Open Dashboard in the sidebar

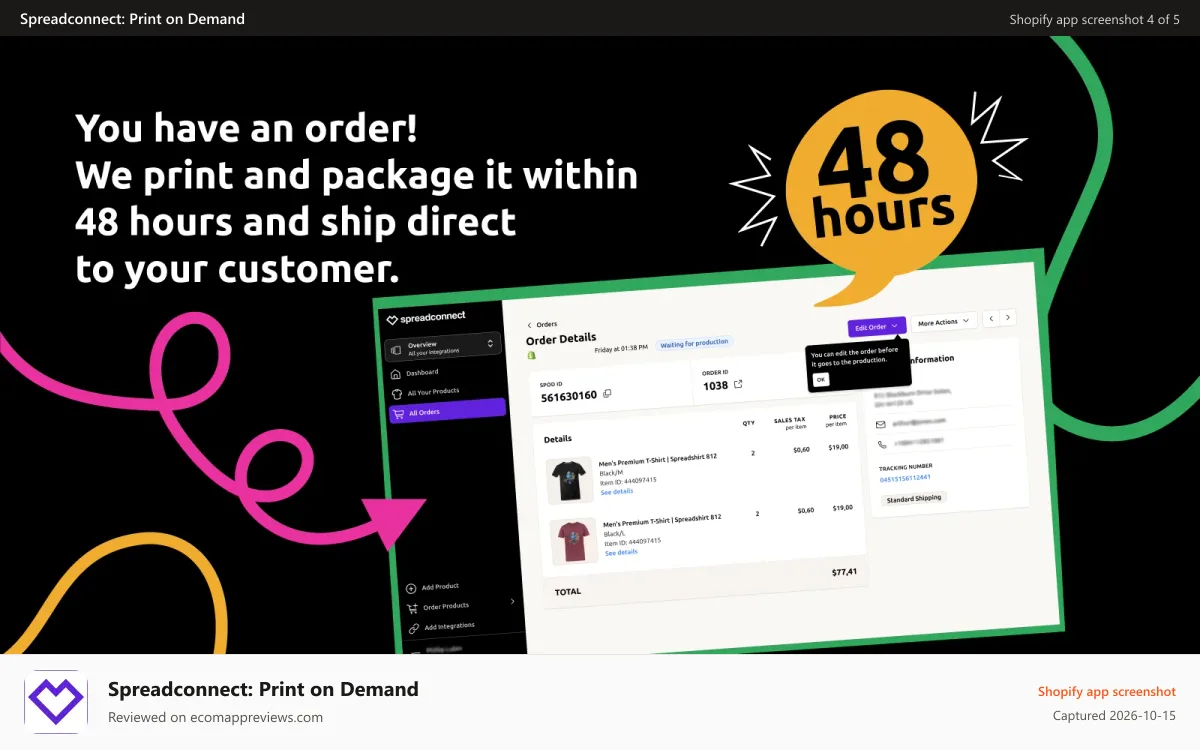click(423, 372)
